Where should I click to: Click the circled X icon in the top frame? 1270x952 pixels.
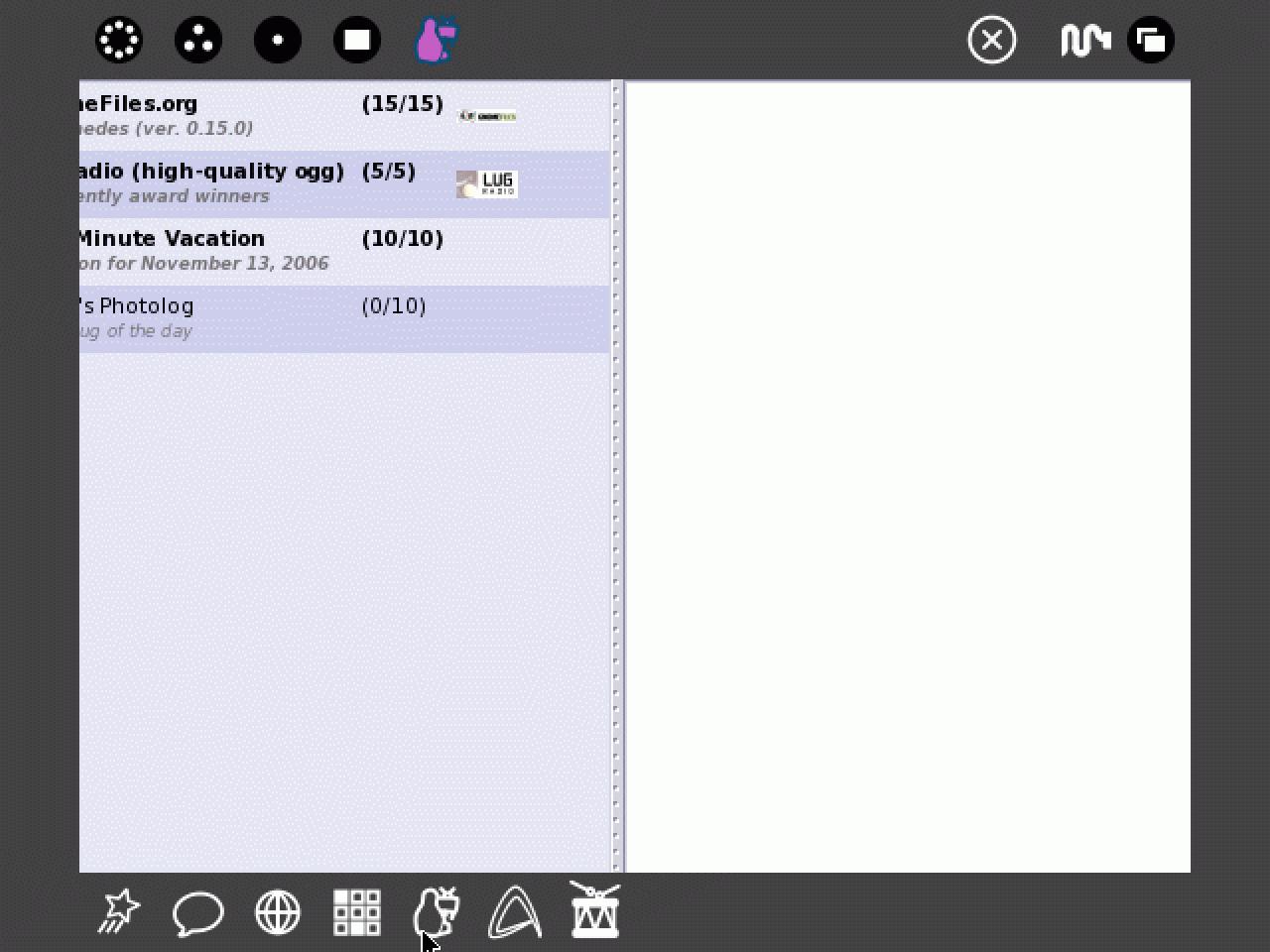(x=992, y=40)
